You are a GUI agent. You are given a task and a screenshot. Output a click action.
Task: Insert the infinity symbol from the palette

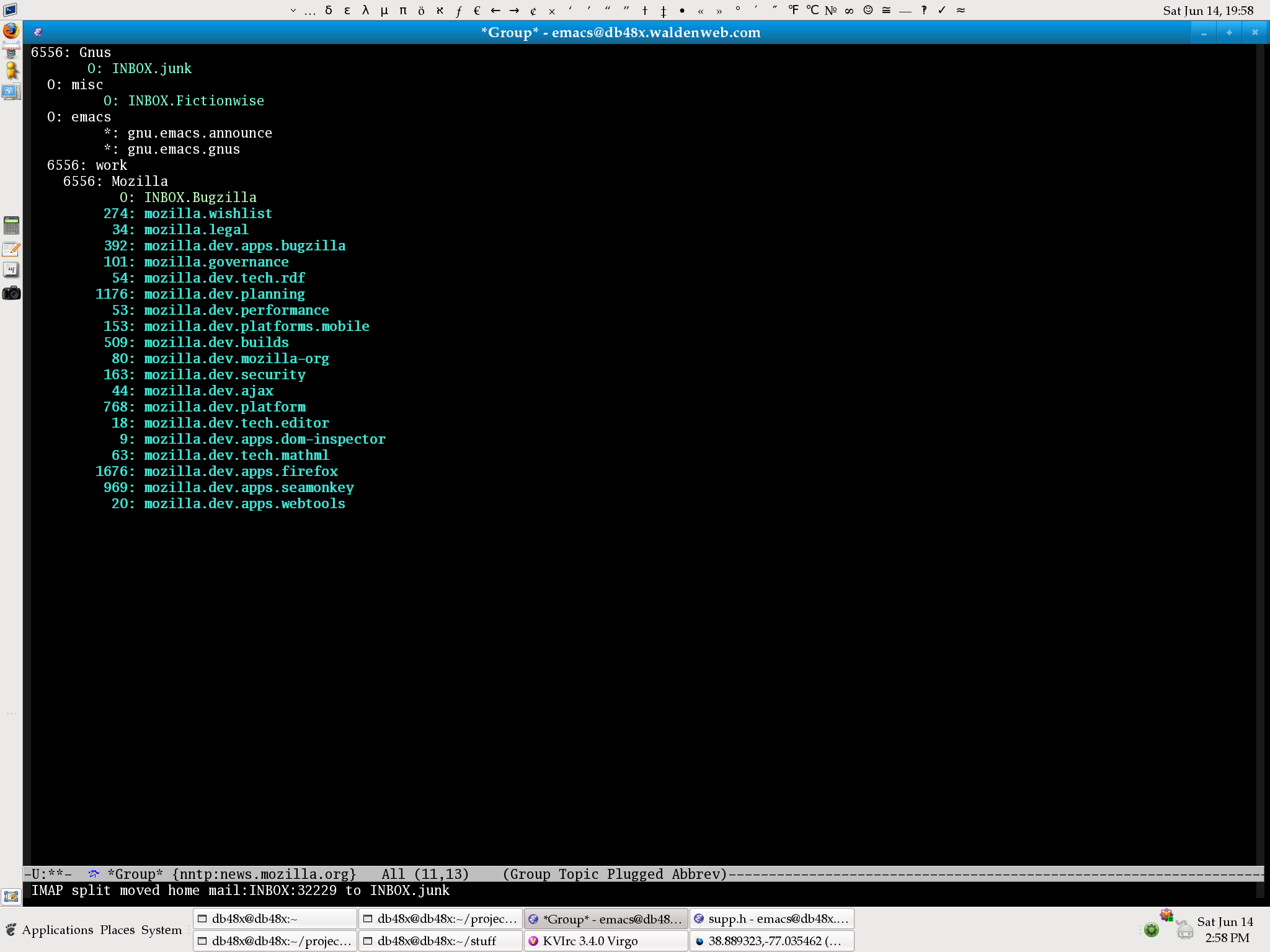(x=849, y=10)
